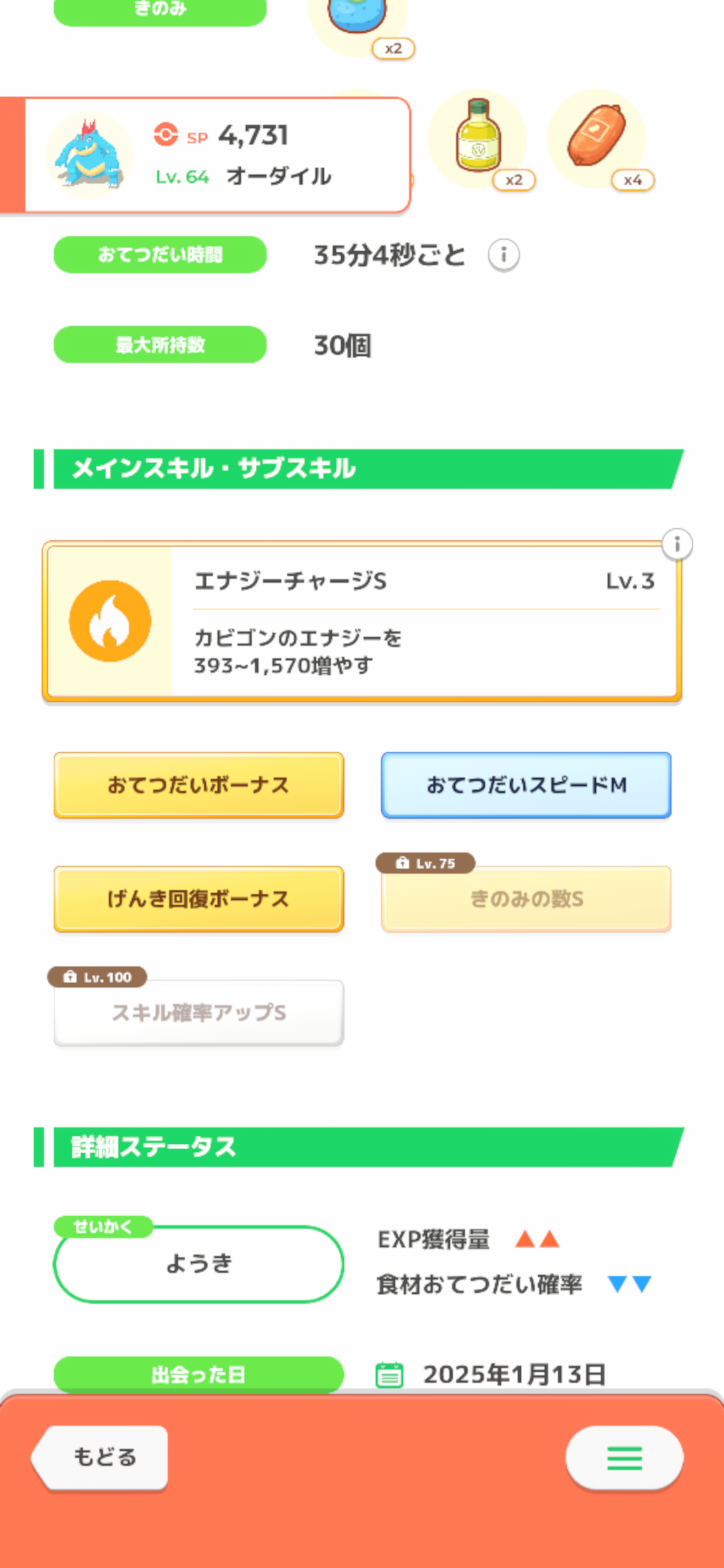This screenshot has height=1568, width=724.
Task: Tap the blue berry icon
Action: [358, 17]
